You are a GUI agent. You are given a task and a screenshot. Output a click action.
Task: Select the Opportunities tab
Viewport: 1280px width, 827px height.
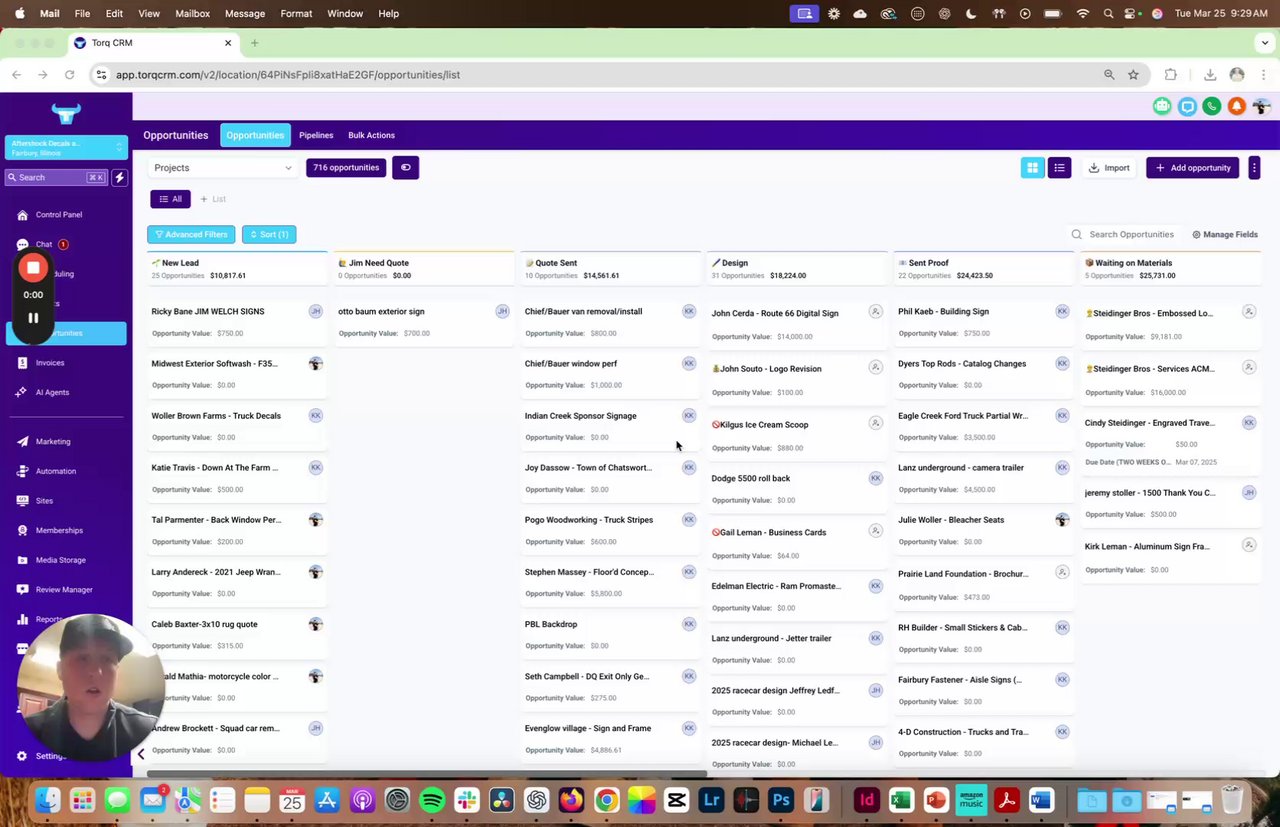(x=255, y=135)
